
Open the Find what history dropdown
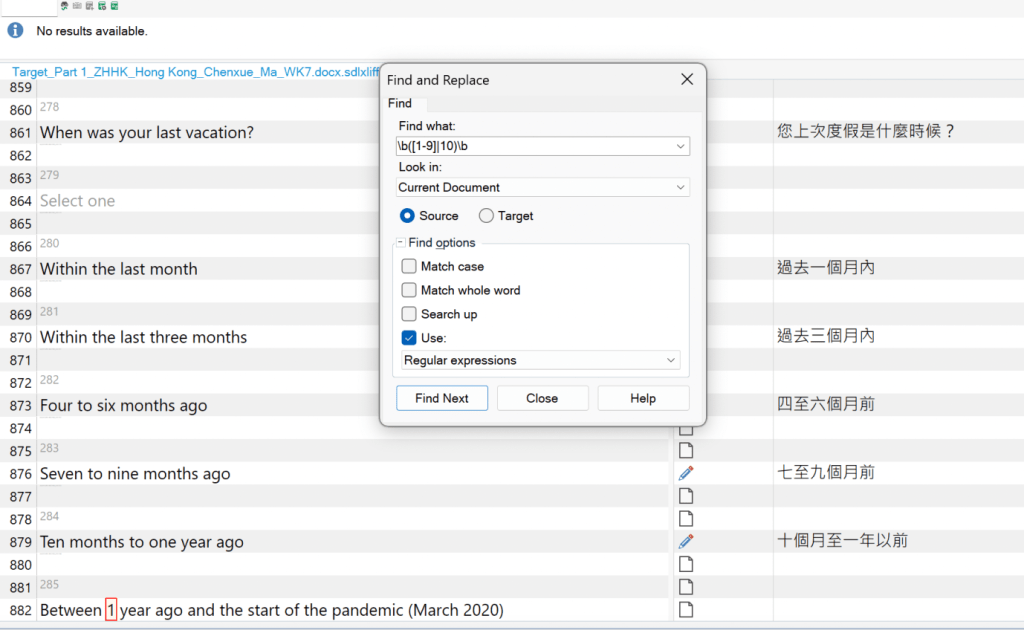click(x=681, y=147)
